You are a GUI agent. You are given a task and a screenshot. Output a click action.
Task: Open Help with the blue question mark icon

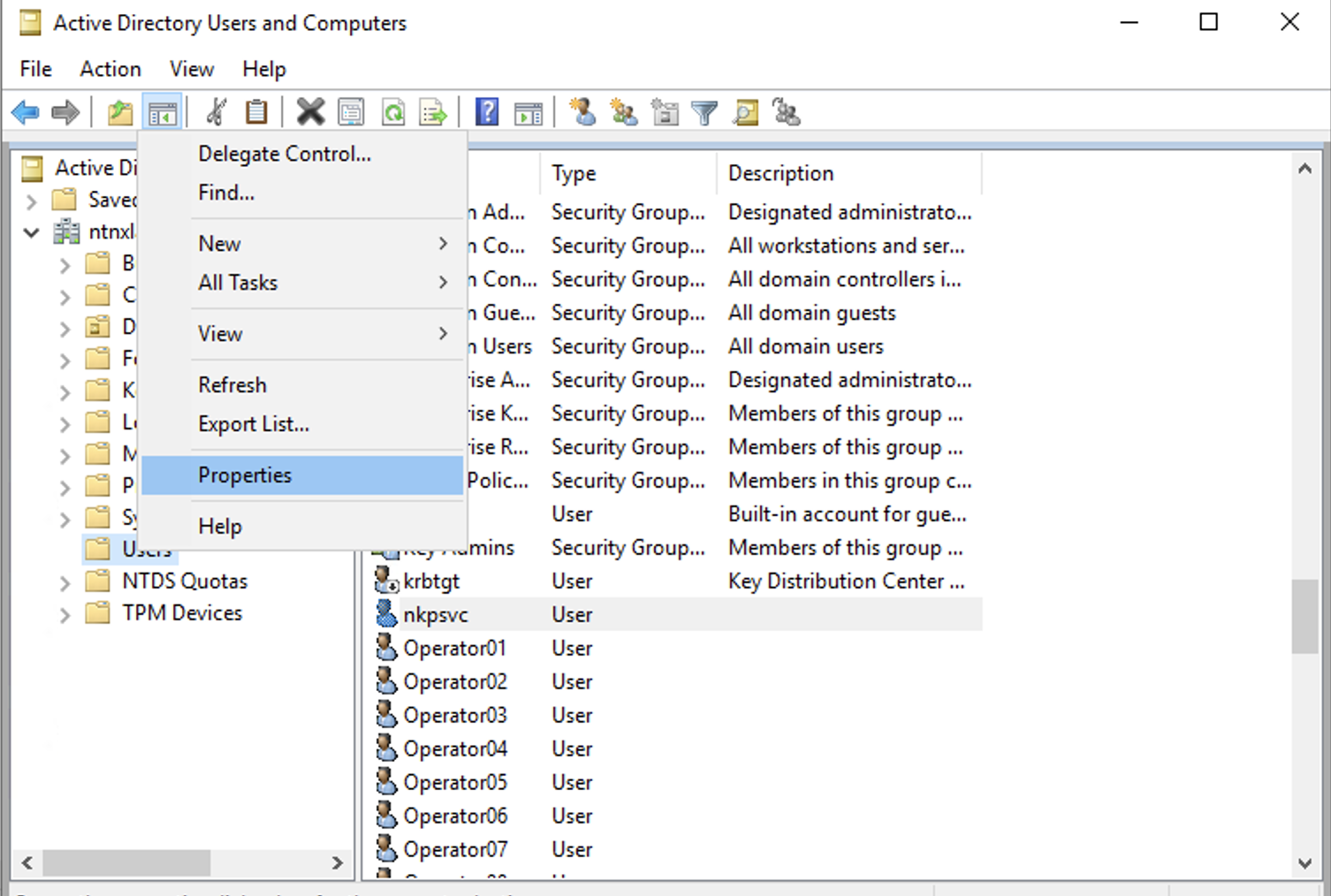(487, 112)
